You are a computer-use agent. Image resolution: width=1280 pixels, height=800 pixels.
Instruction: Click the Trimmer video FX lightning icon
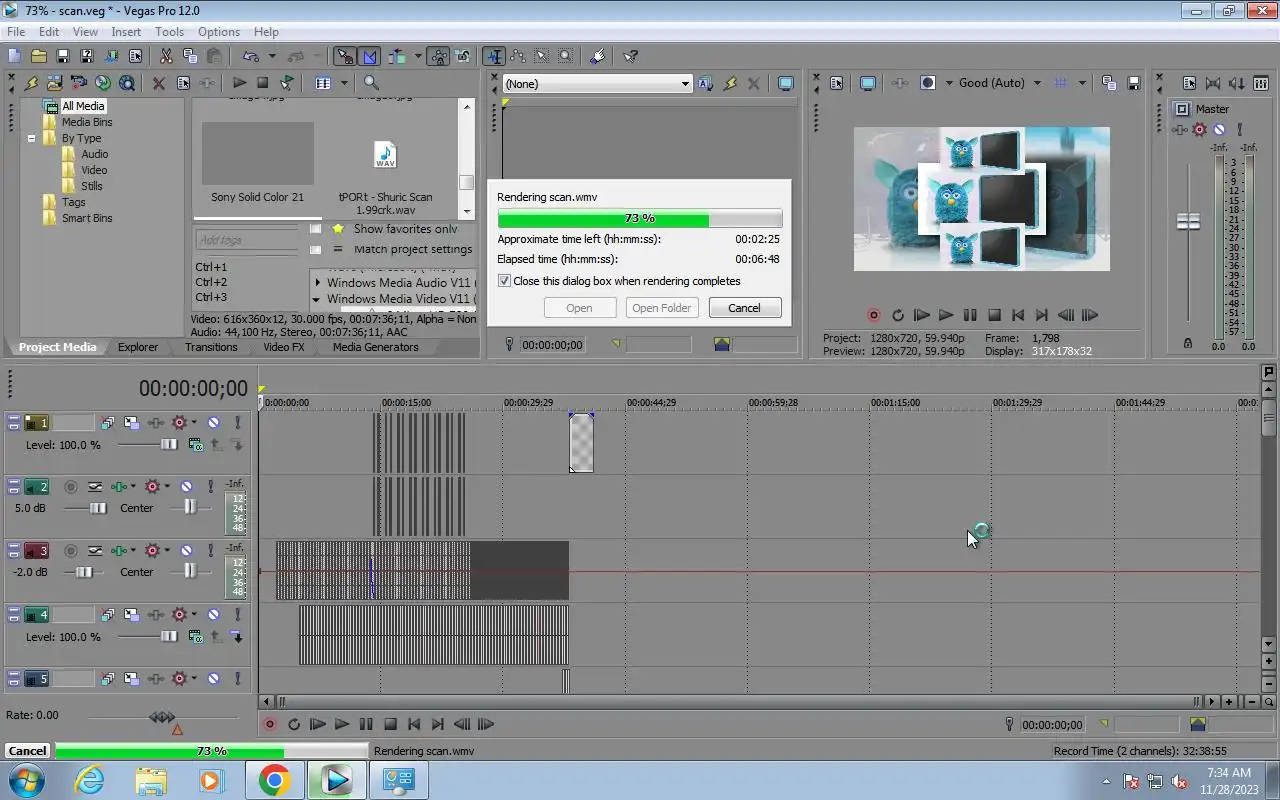[730, 84]
